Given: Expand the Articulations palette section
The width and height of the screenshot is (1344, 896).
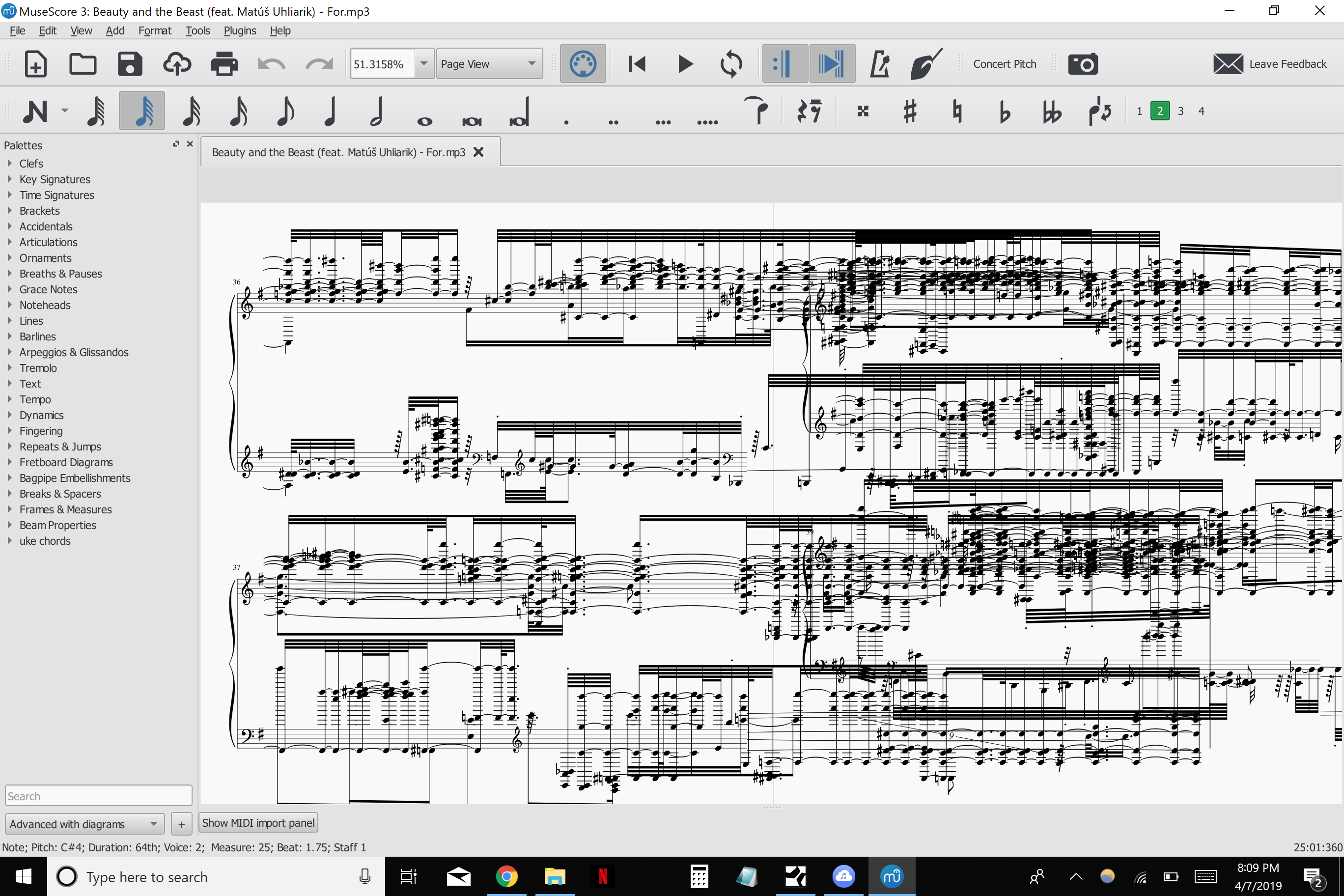Looking at the screenshot, I should tap(47, 241).
